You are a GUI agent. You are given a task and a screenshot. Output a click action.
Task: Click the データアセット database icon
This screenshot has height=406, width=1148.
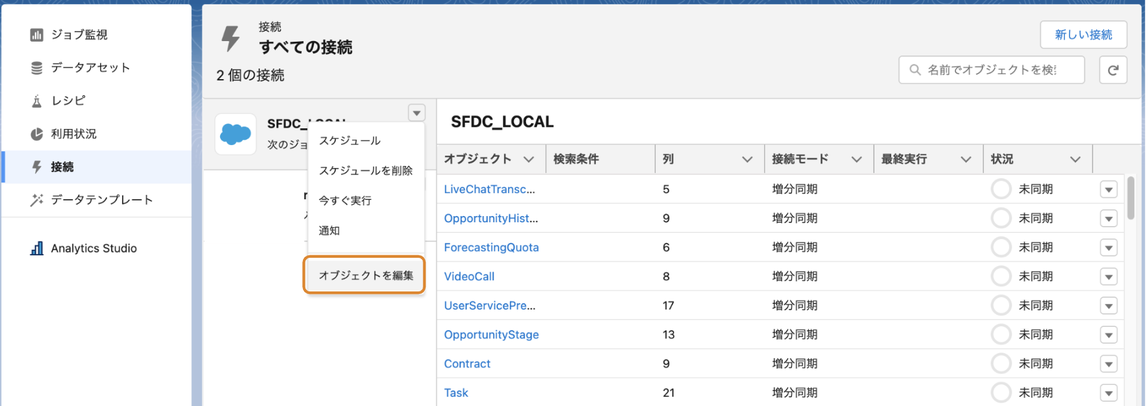(37, 68)
